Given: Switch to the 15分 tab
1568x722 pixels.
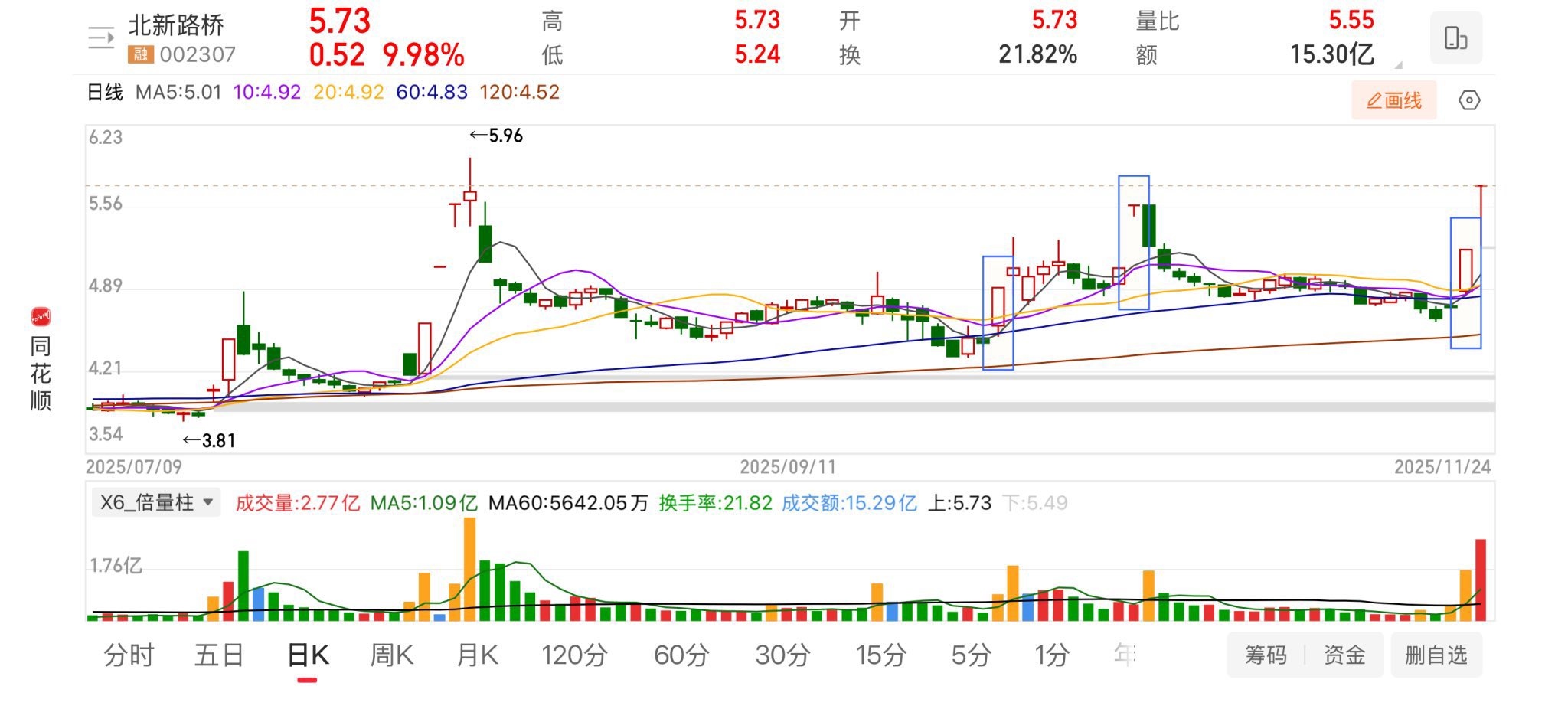Looking at the screenshot, I should 880,655.
